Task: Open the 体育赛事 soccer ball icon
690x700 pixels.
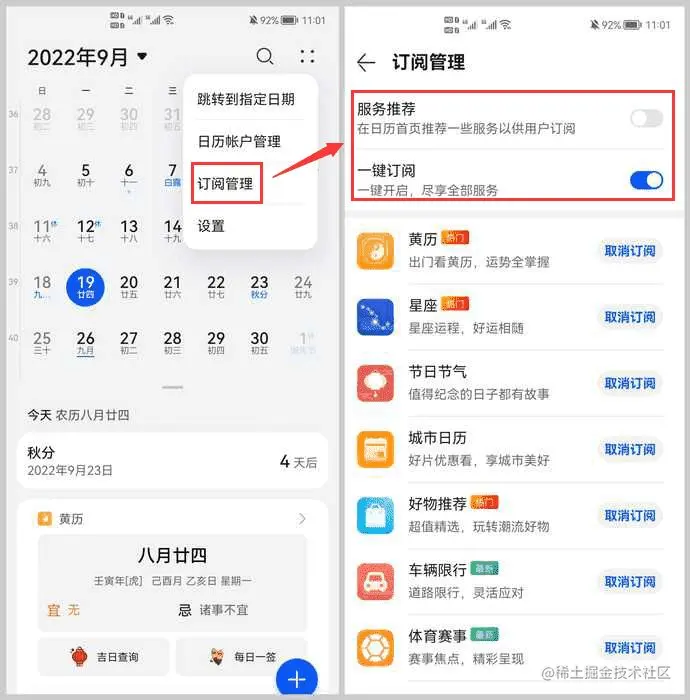Action: click(375, 648)
